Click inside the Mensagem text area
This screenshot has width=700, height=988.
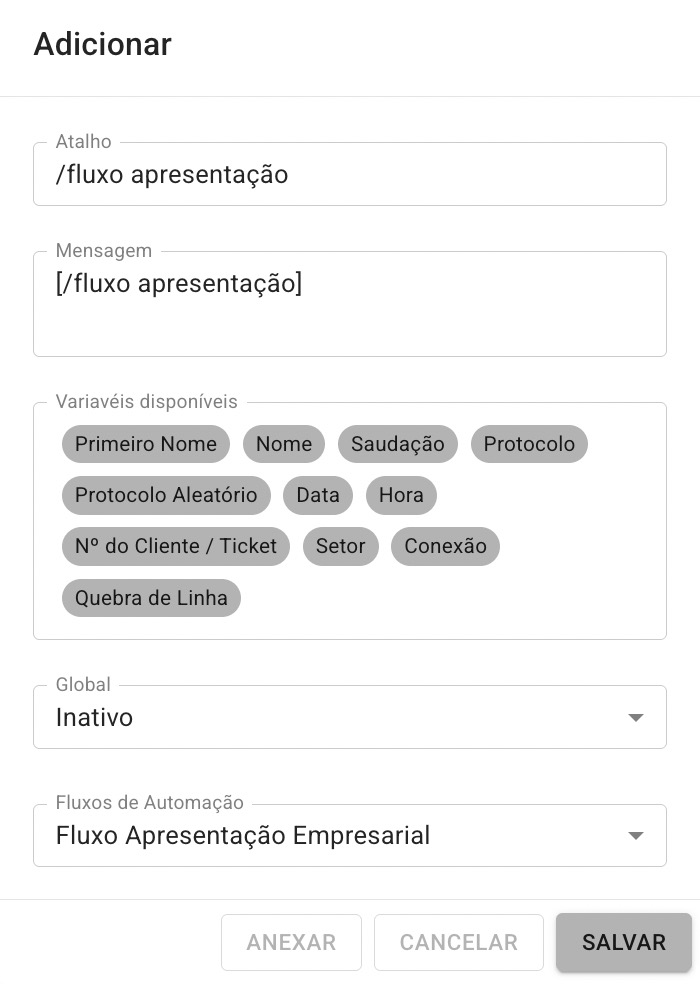pos(350,304)
